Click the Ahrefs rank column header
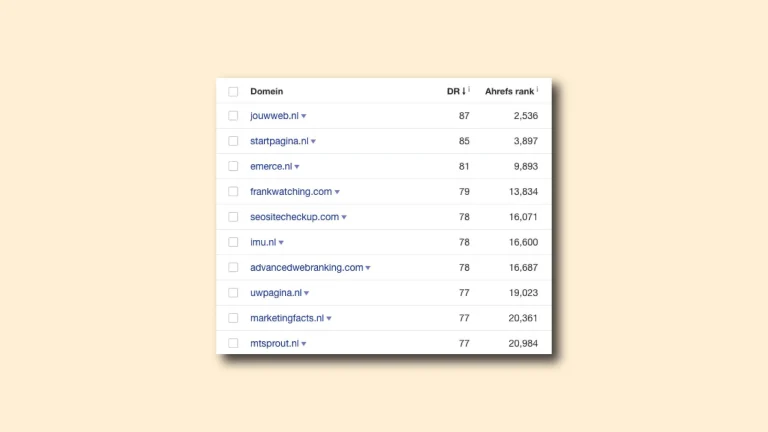 click(509, 91)
